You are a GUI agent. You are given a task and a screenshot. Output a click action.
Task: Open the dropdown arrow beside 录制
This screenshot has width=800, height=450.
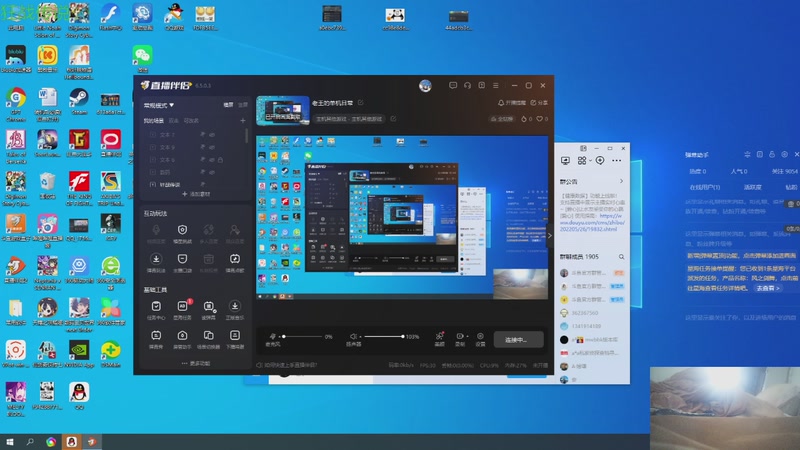point(467,336)
